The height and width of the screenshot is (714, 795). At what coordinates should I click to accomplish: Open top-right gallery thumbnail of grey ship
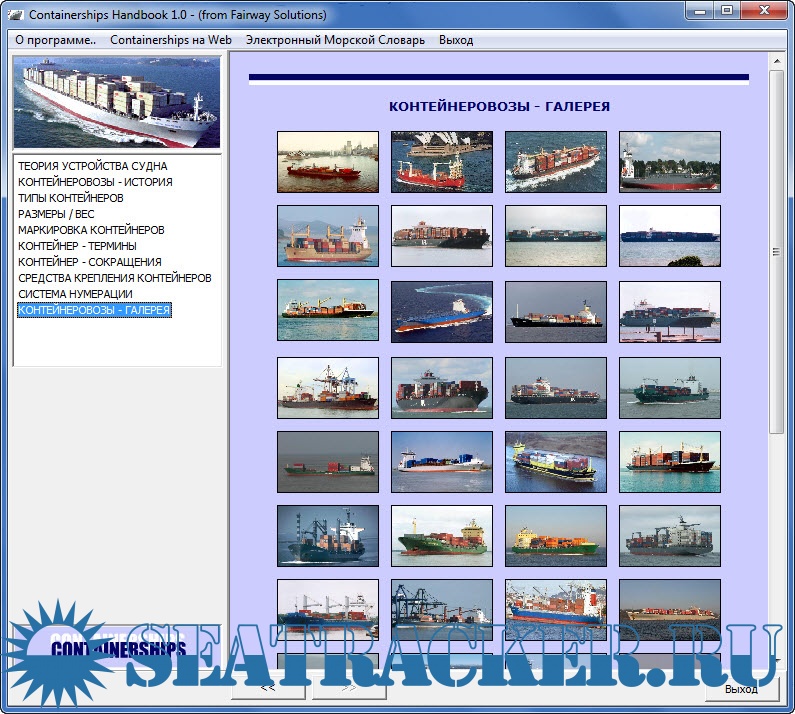click(669, 162)
